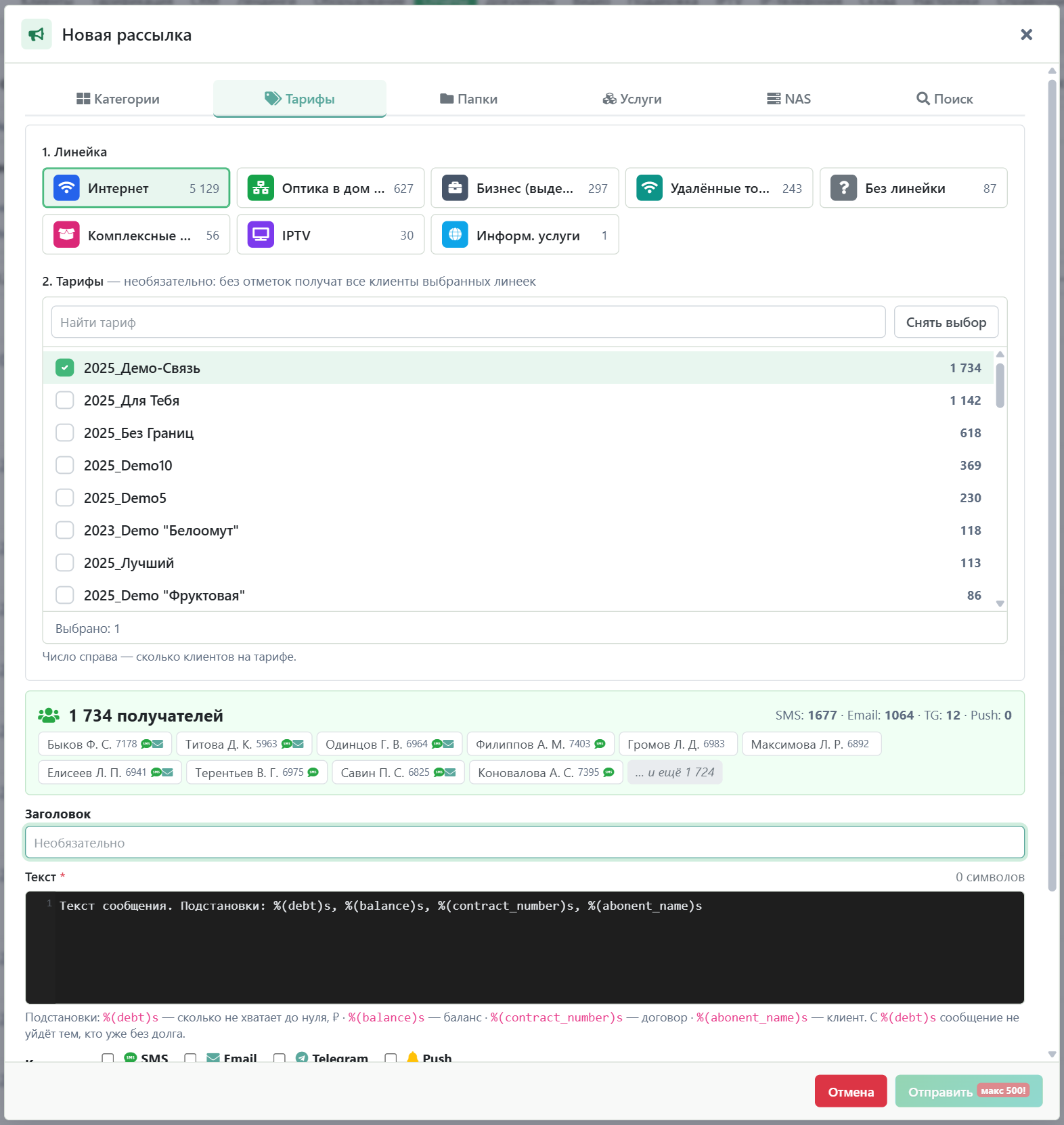Mark the 2025_Demo5 tariff checkbox
The image size is (1064, 1125).
click(64, 498)
